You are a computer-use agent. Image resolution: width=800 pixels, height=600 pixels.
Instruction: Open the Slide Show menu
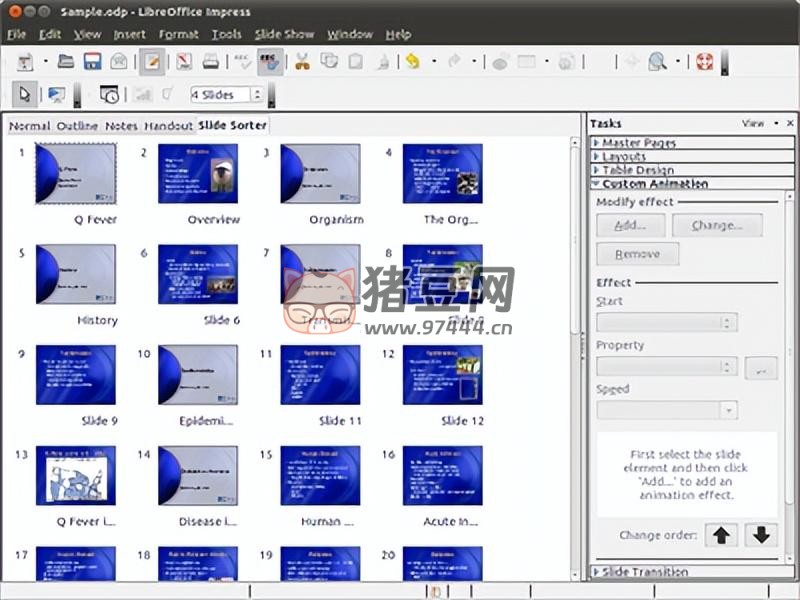(x=284, y=34)
